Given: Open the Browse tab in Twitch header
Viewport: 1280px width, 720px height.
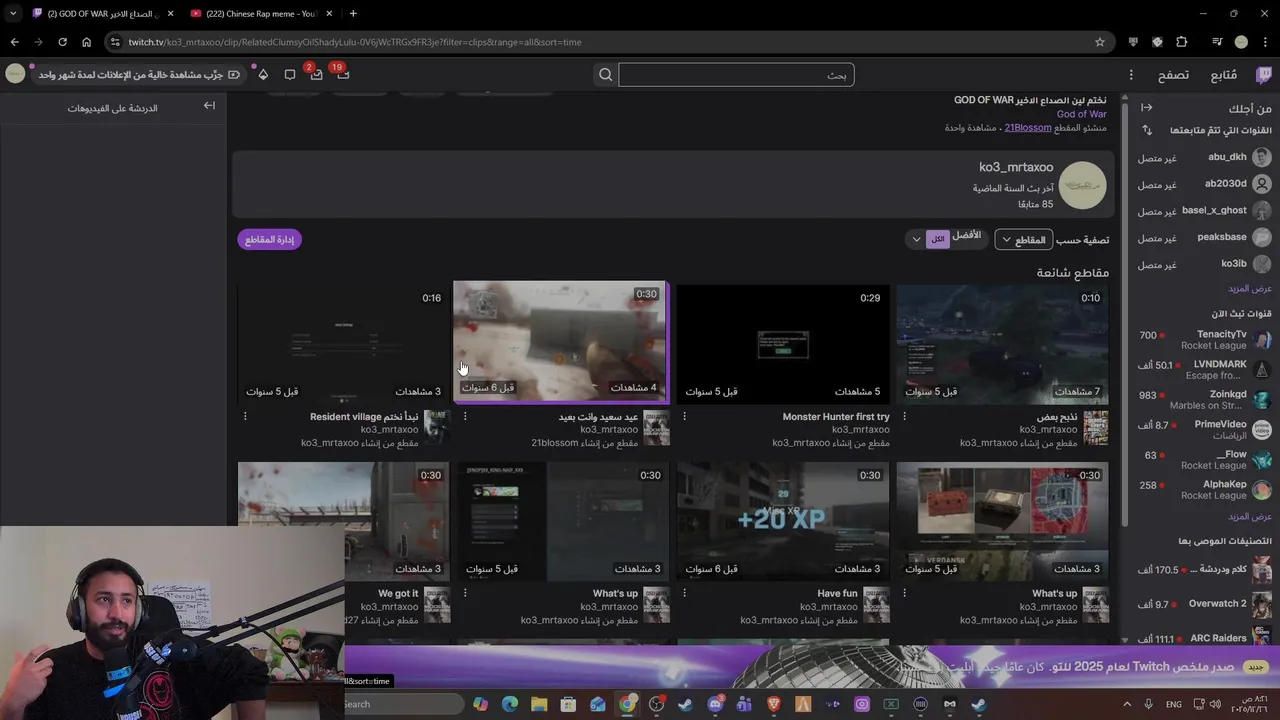Looking at the screenshot, I should coord(1173,75).
